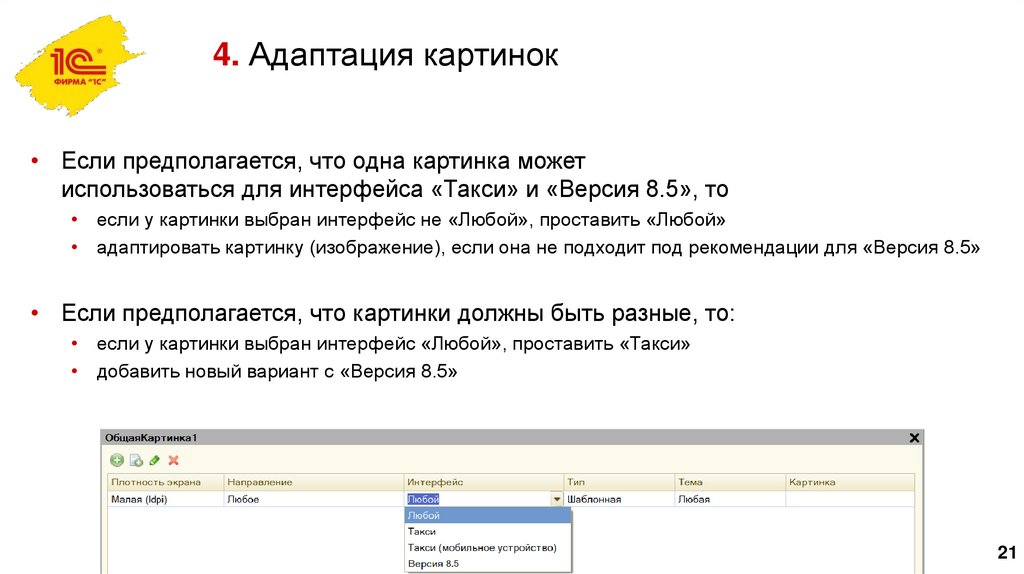
Task: Click the 1C firm logo
Action: [79, 65]
